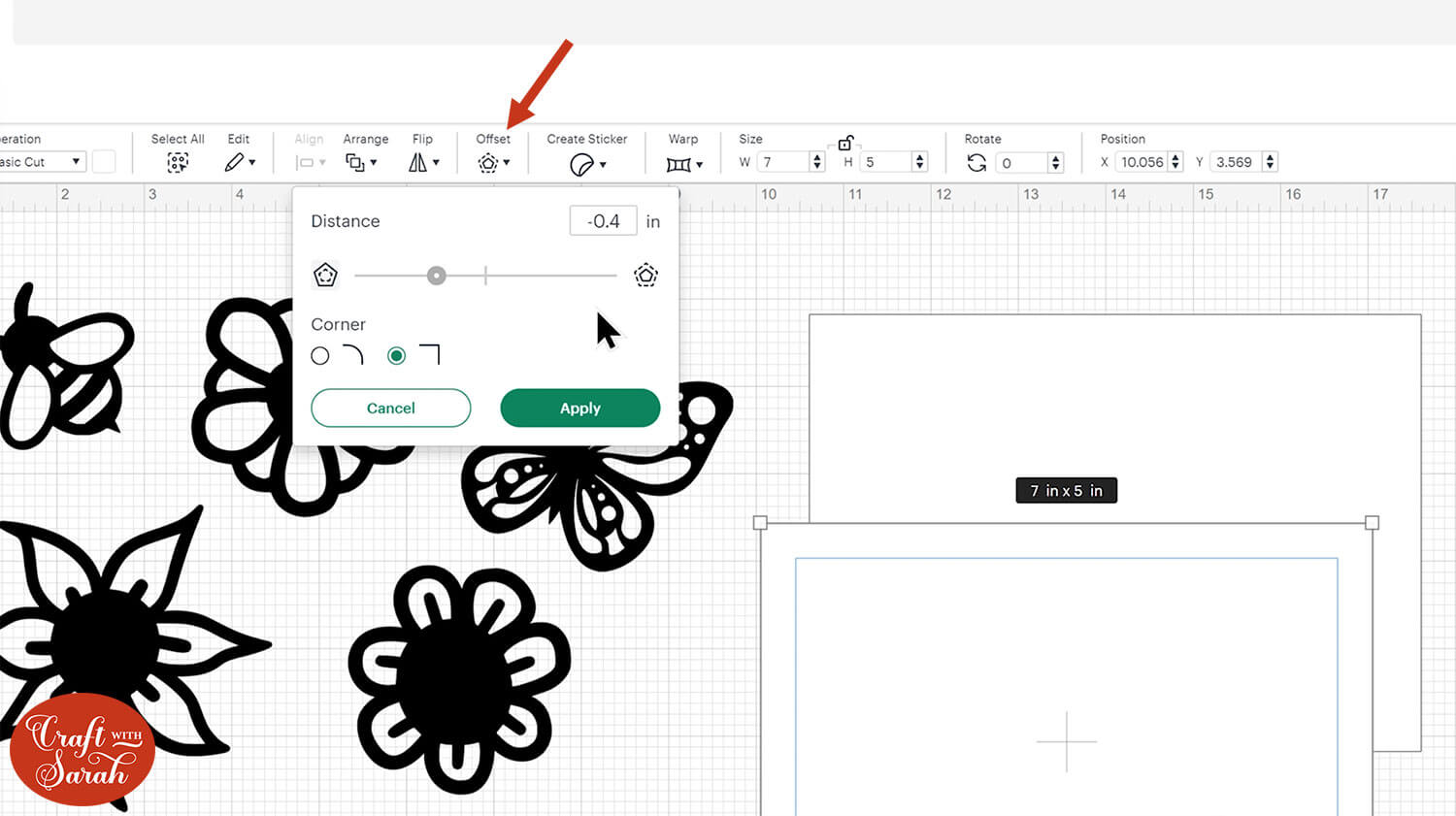Click the Height size input field
The image size is (1456, 816).
[886, 162]
